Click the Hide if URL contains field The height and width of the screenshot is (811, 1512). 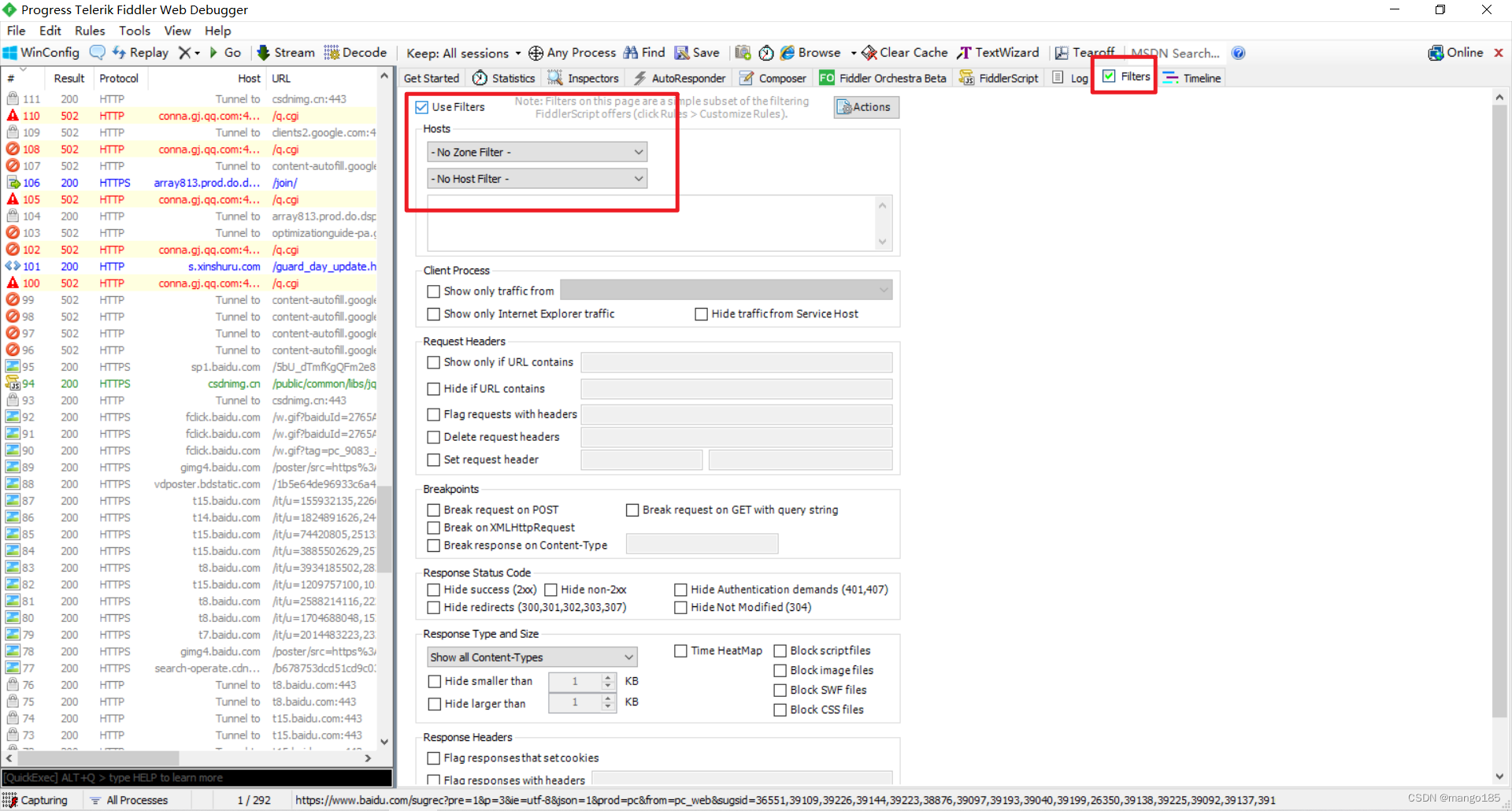click(x=736, y=389)
